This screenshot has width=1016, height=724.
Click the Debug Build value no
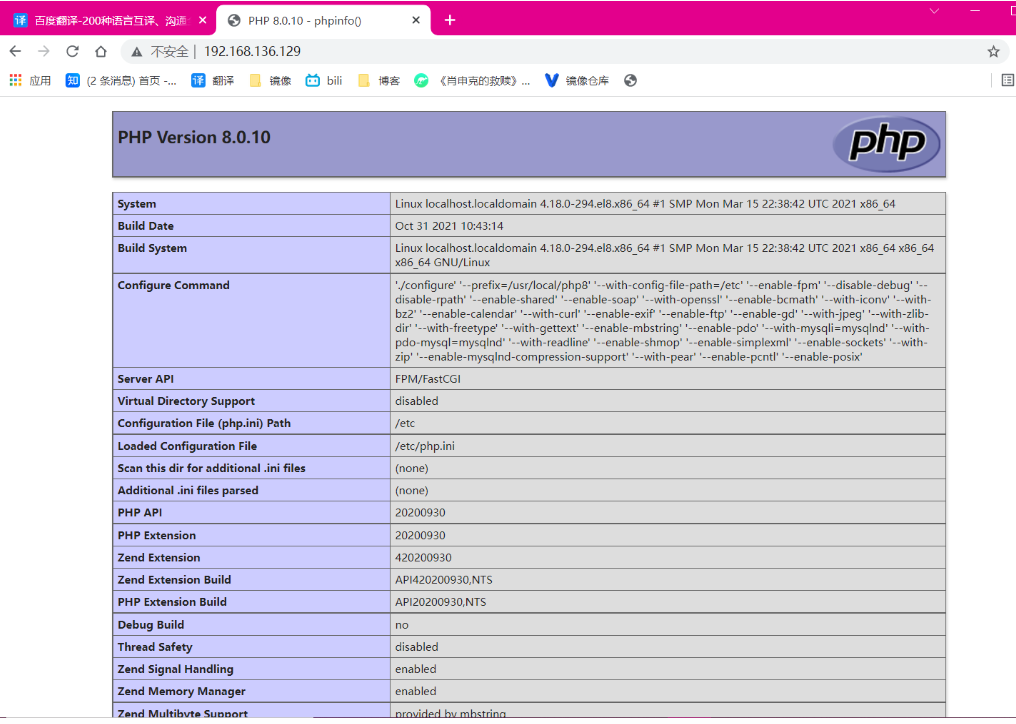pyautogui.click(x=402, y=625)
